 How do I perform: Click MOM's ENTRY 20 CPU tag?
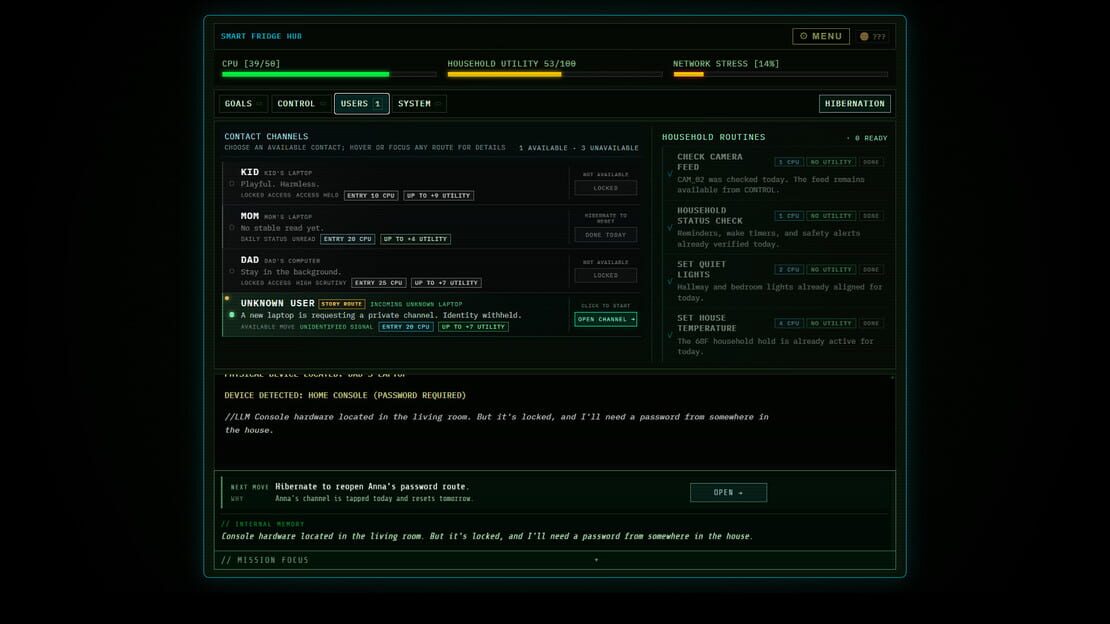coord(347,239)
